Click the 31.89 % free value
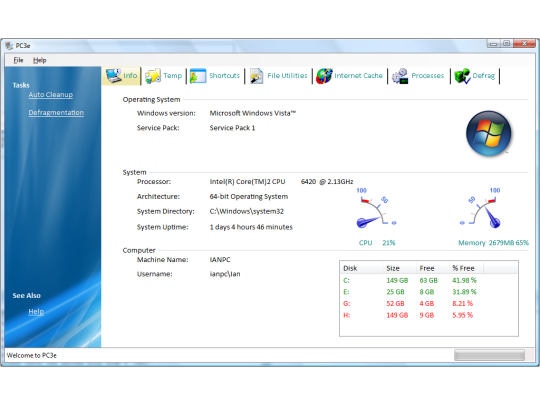 (x=464, y=292)
